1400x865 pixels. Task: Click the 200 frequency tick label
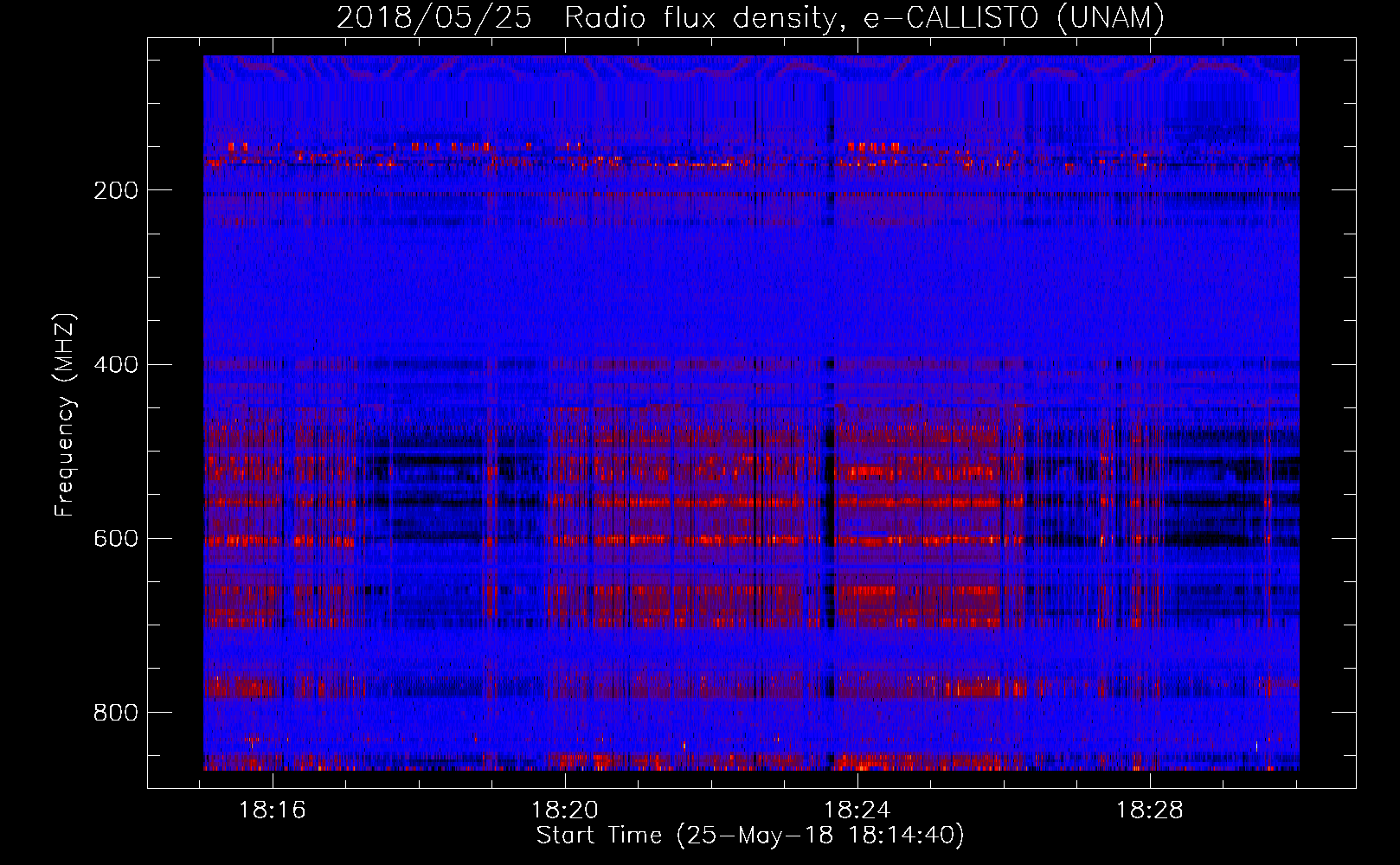coord(115,190)
